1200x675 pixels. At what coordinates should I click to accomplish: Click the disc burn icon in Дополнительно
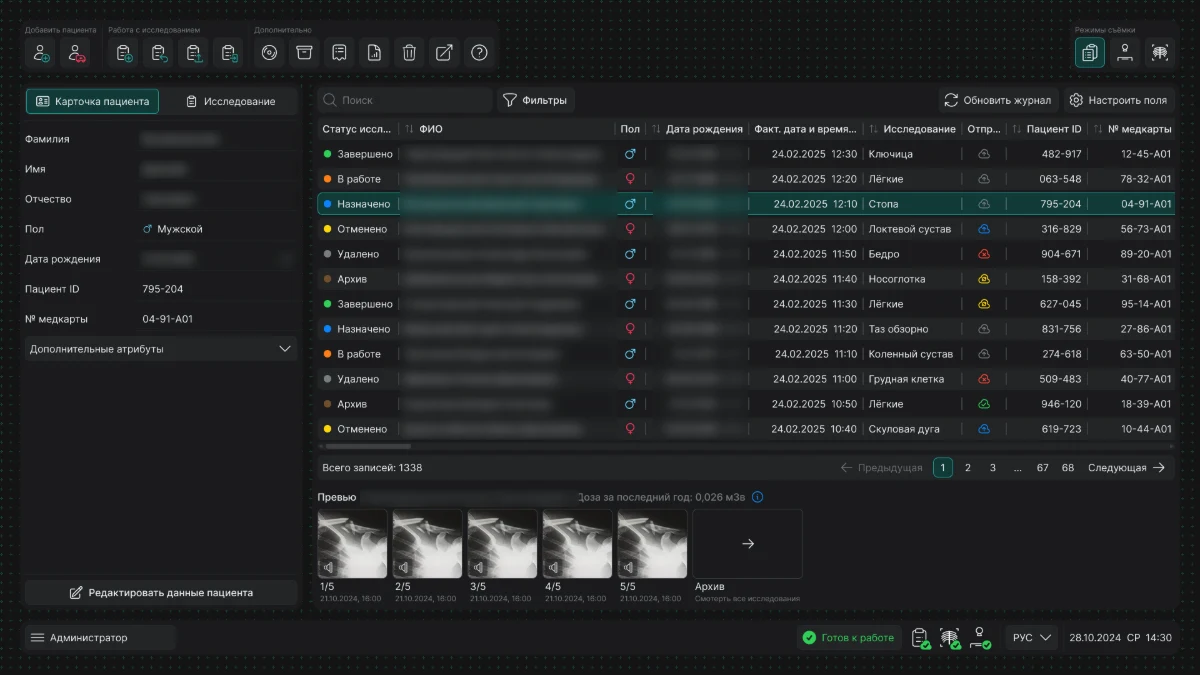270,53
